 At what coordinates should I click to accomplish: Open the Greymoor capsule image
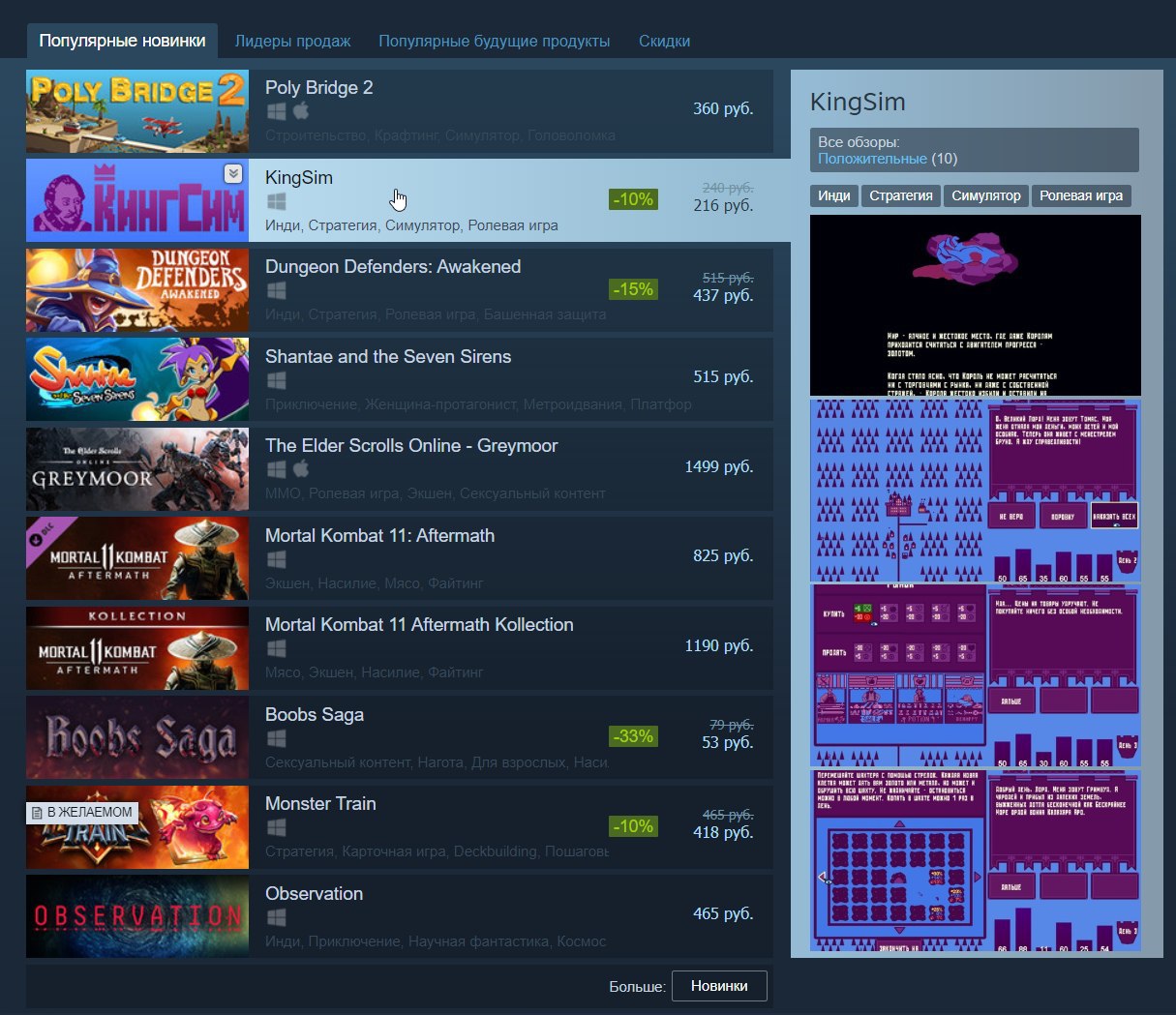137,469
